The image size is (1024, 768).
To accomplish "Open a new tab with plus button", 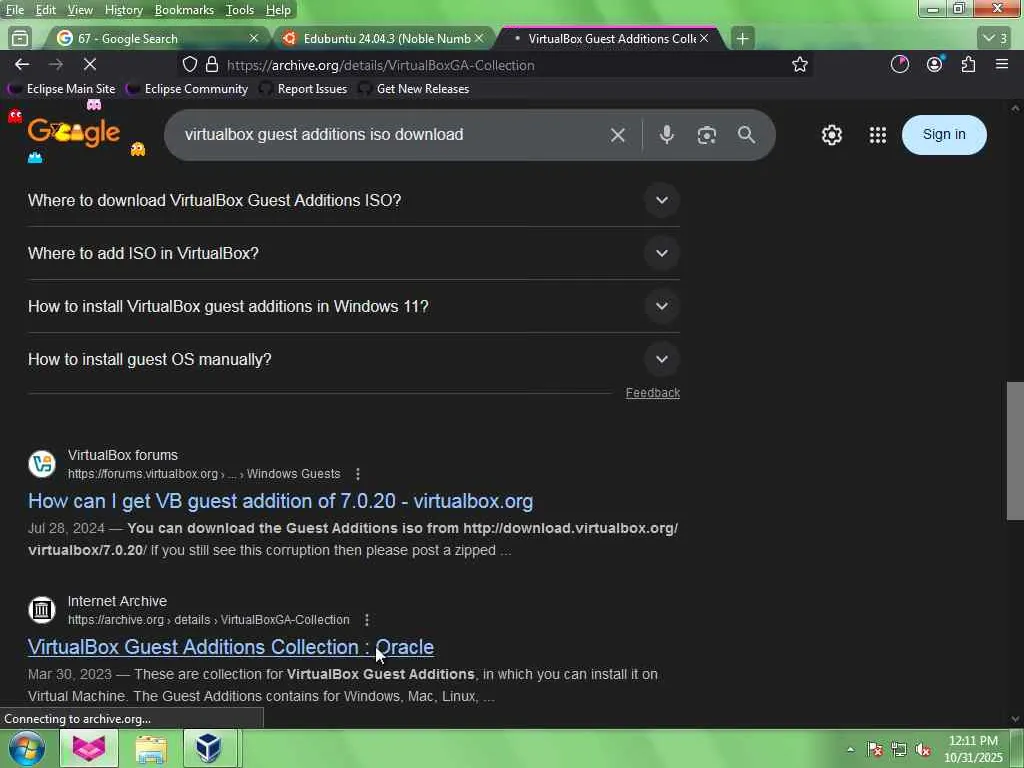I will [742, 39].
